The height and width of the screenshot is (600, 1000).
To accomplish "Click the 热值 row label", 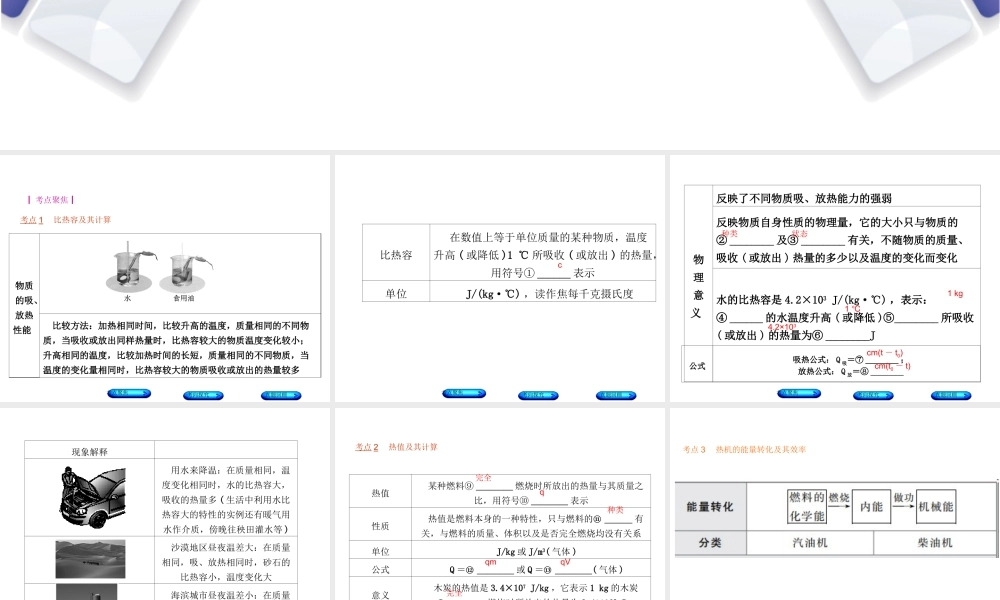I will [380, 493].
